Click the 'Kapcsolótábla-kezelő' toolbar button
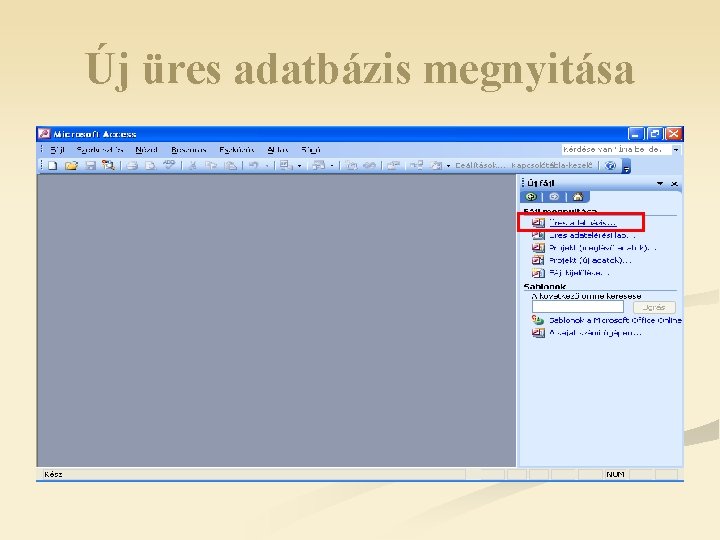 552,165
